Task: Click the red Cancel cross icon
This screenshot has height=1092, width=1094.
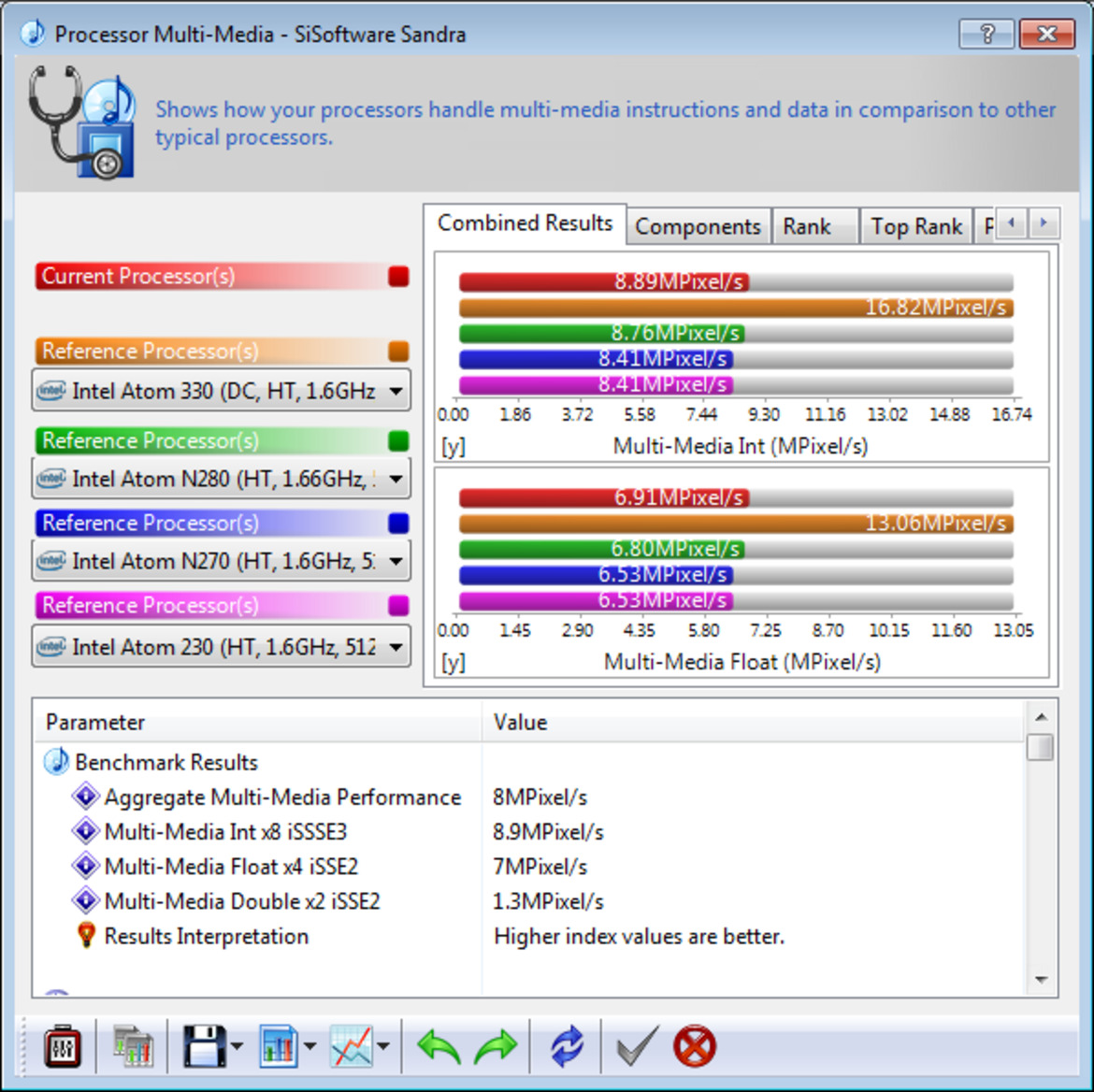Action: (694, 1046)
